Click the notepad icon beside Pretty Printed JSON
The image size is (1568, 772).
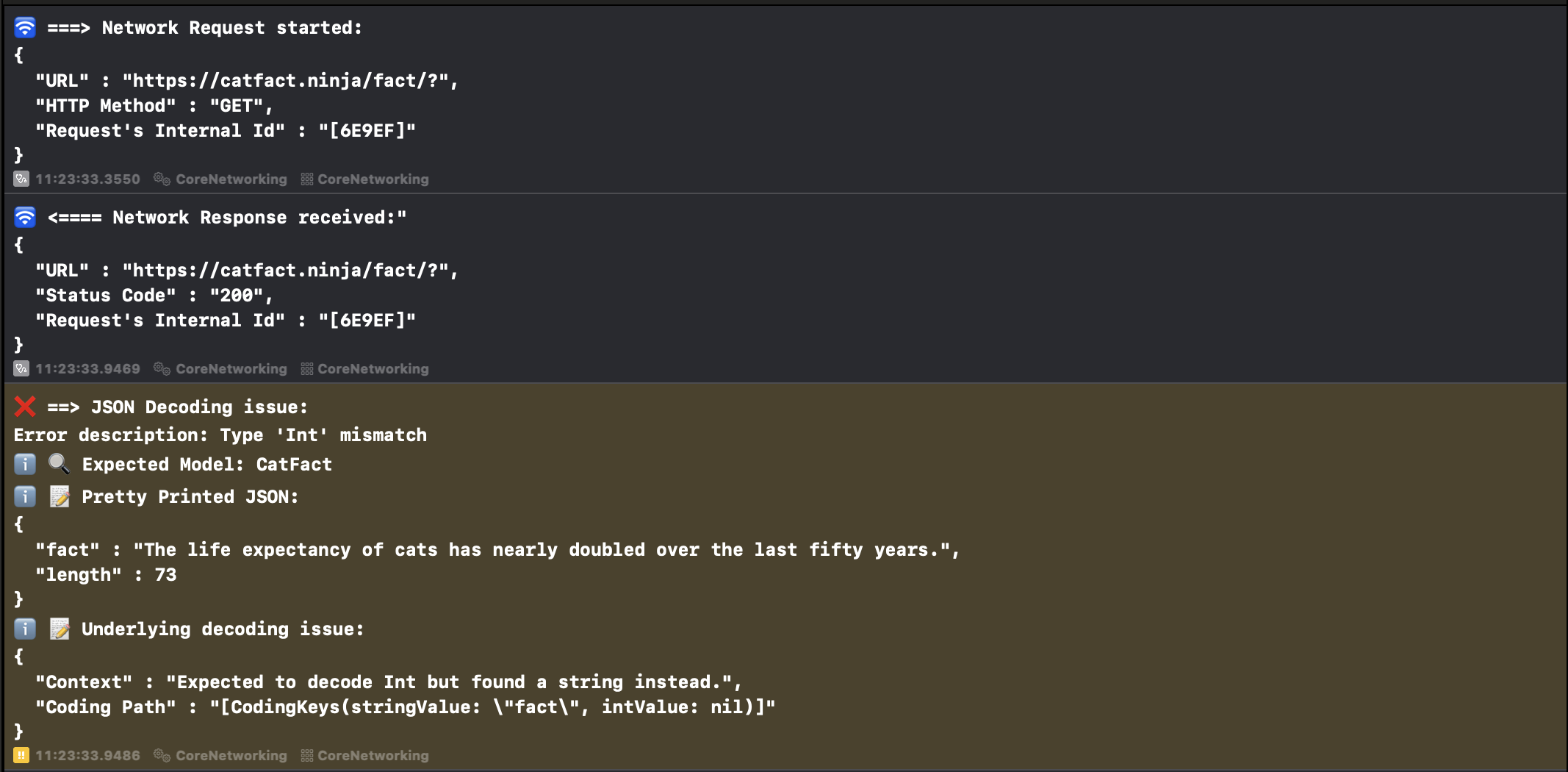coord(60,497)
